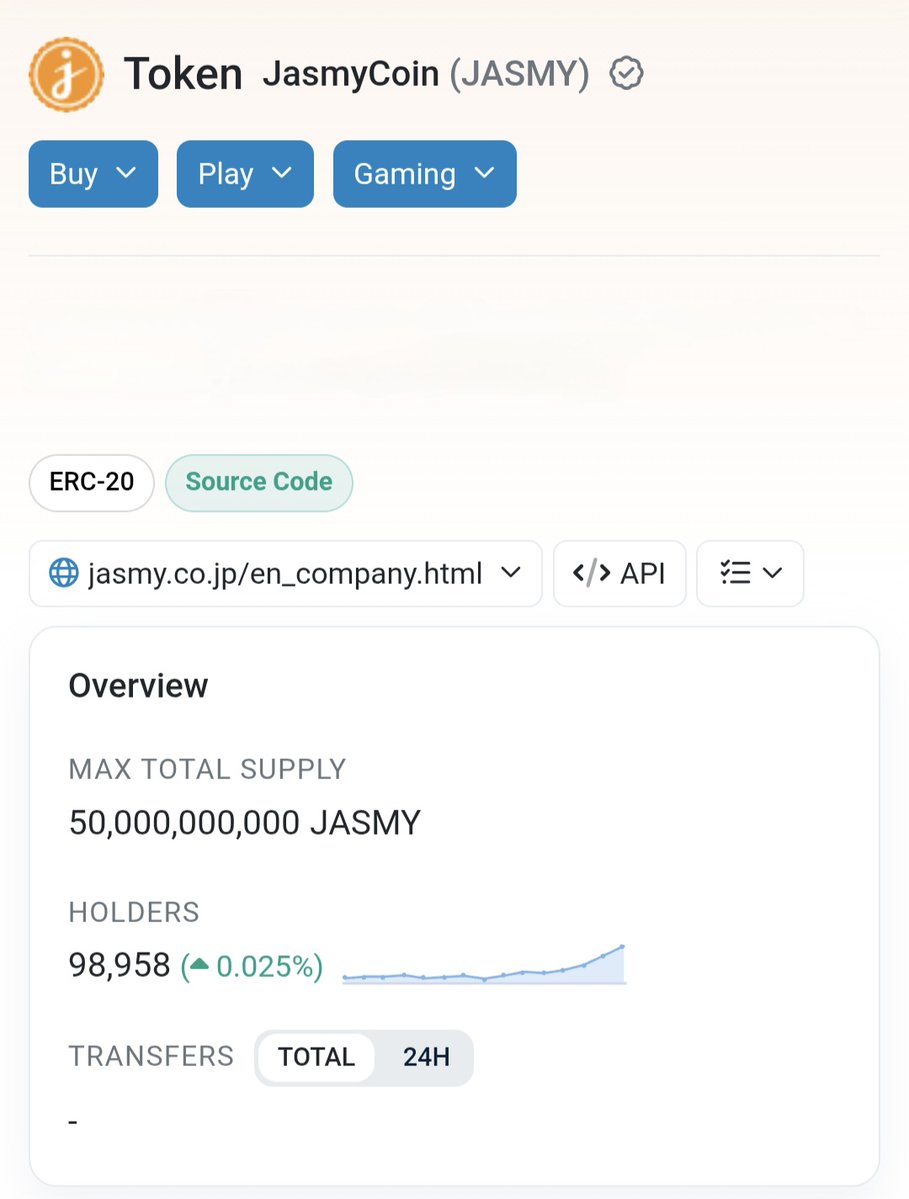Select the TOTAL transfers tab
Viewport: 909px width, 1199px height.
pos(316,1057)
